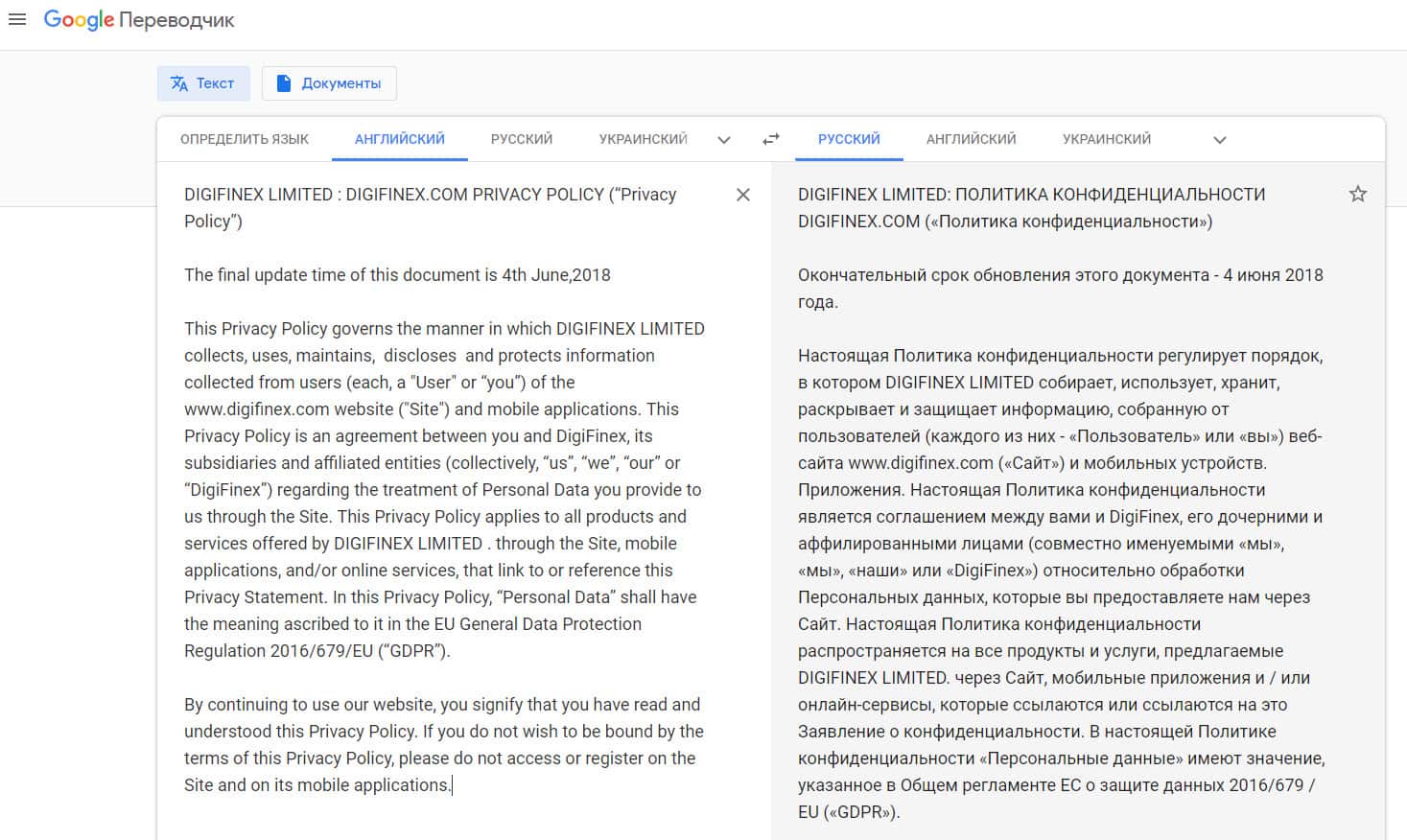
Task: Click the translated '4 июня 2018' date line
Action: [x=1060, y=289]
